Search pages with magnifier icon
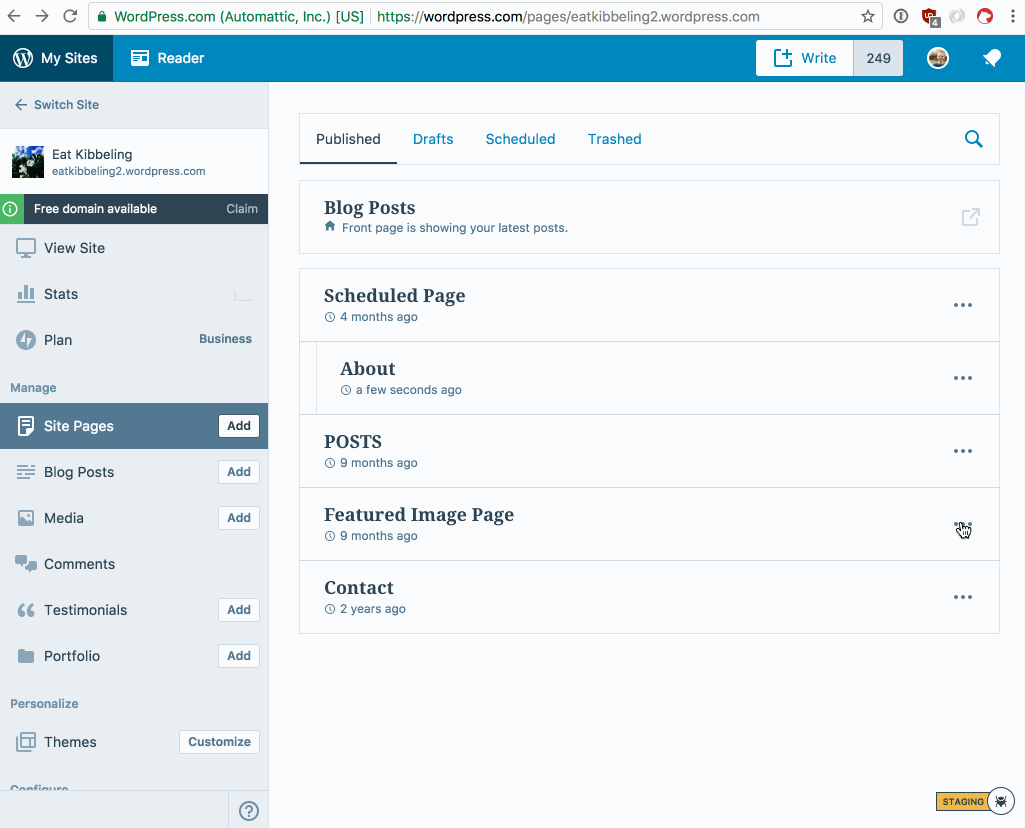The width and height of the screenshot is (1025, 828). coord(973,139)
